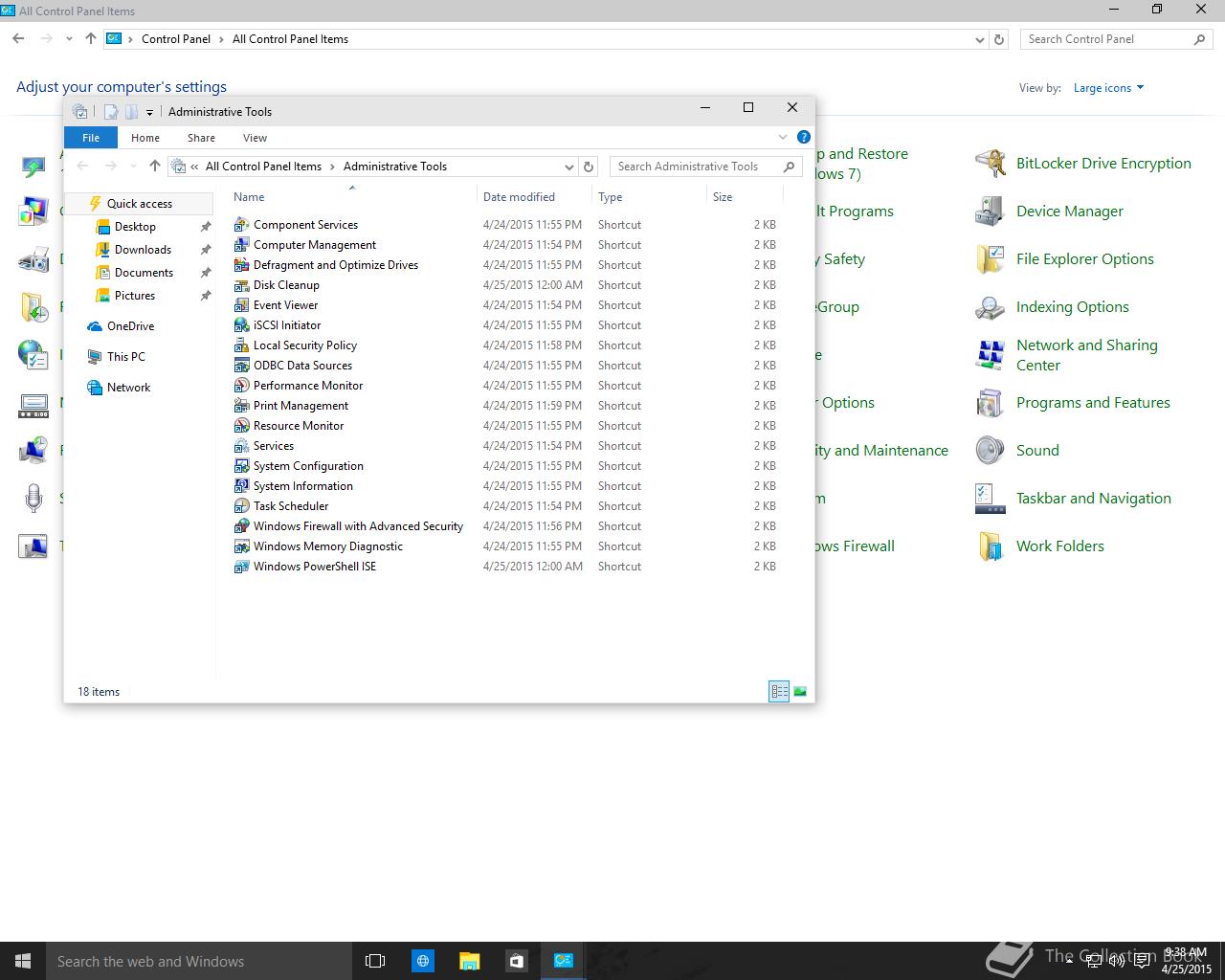Select ODBC Data Sources icon

242,366
